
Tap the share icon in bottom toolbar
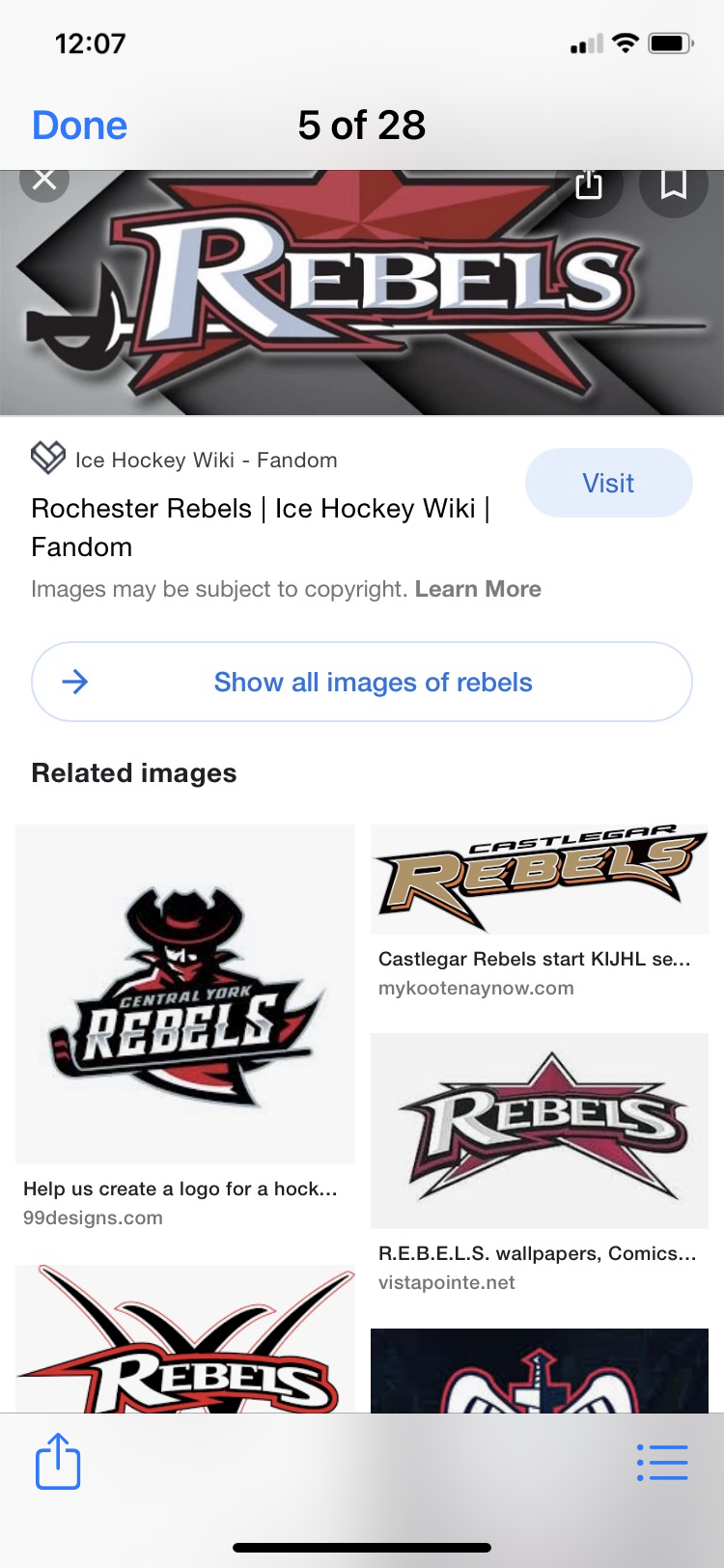58,1462
